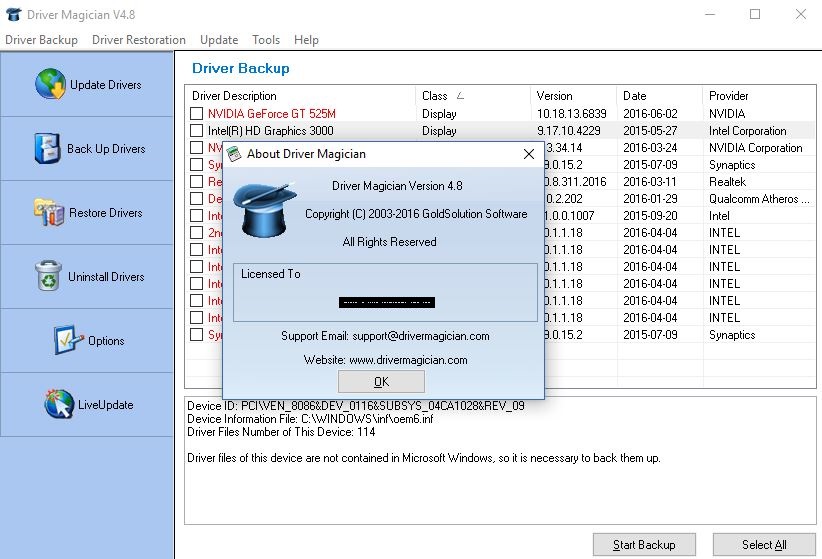The width and height of the screenshot is (822, 559).
Task: Open the Driver Restoration menu
Action: coord(138,40)
